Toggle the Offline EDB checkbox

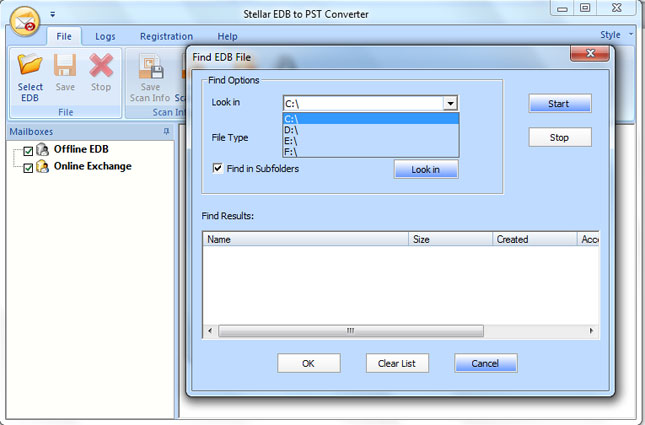[x=28, y=151]
